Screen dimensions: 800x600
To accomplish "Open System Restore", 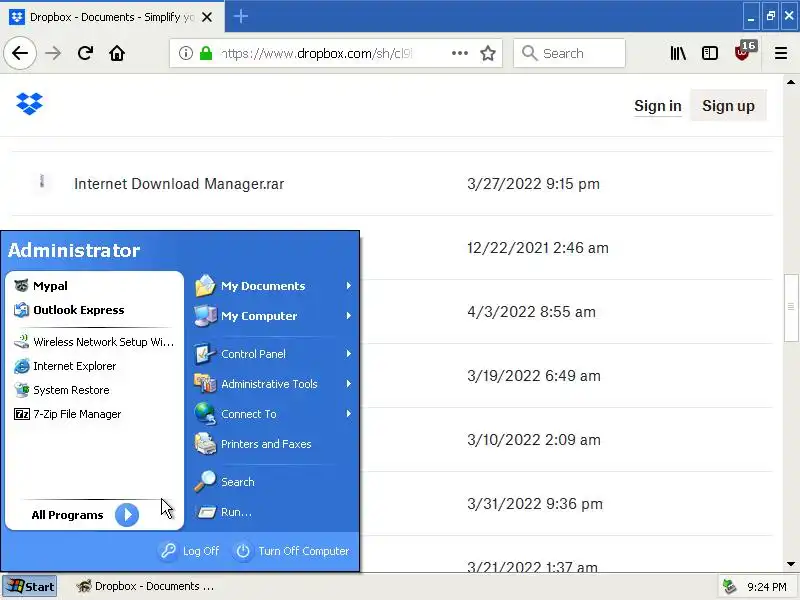I will click(x=94, y=390).
